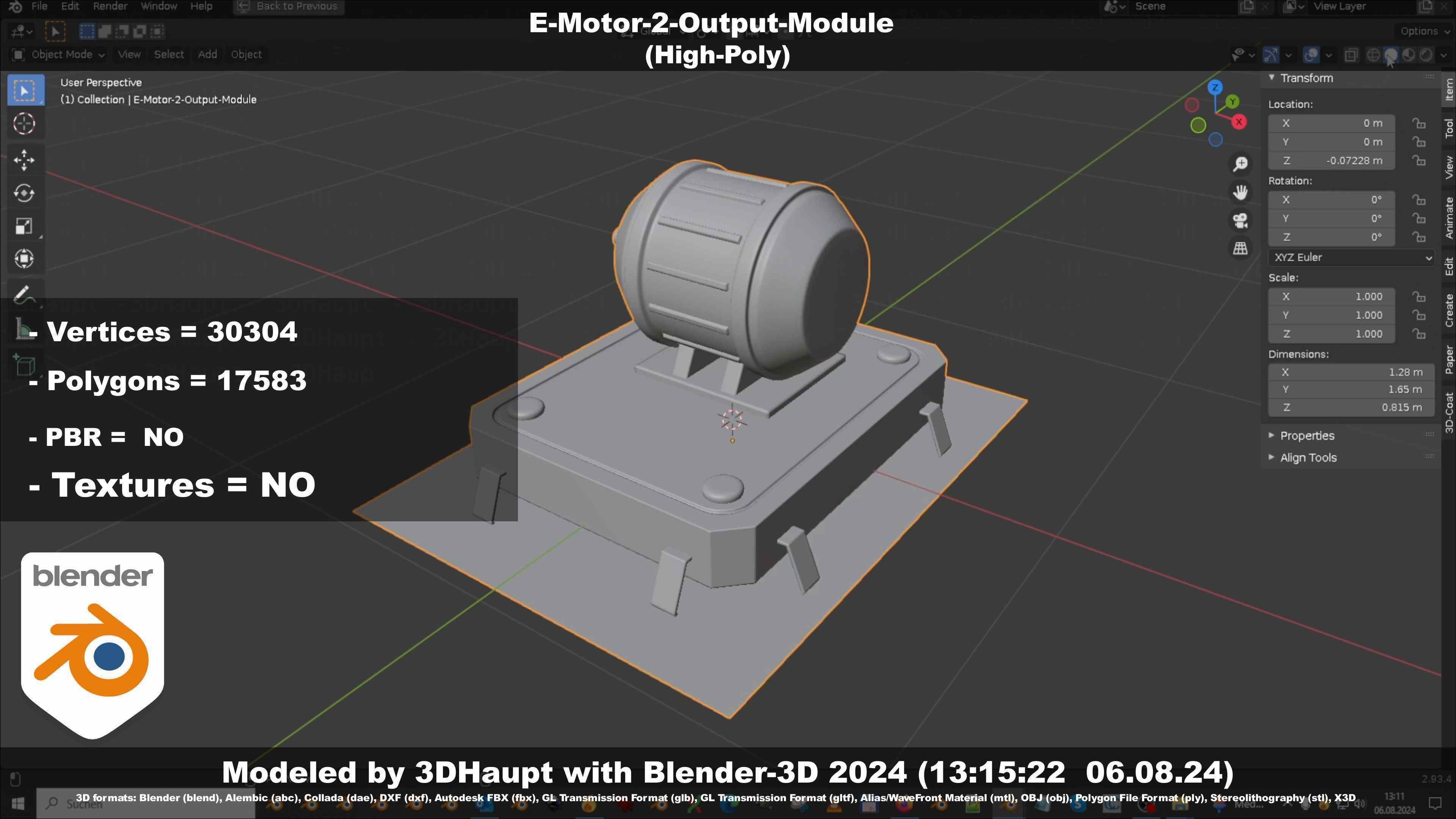Open the viewport View menu
Image resolution: width=1456 pixels, height=819 pixels.
129,55
